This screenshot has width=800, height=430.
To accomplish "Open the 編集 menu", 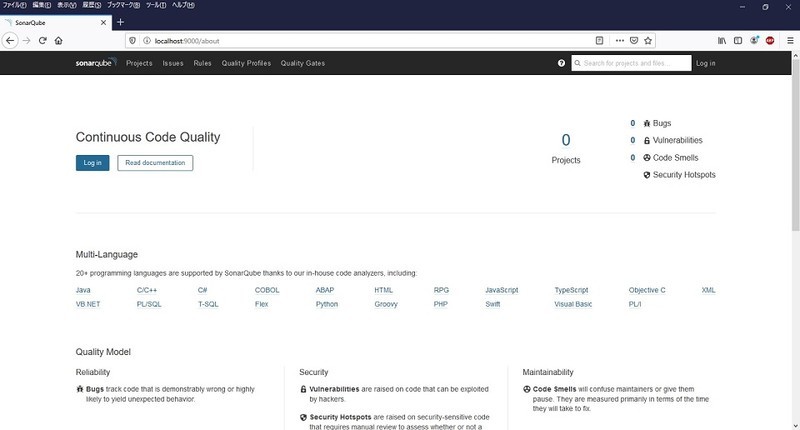I will 41,5.
